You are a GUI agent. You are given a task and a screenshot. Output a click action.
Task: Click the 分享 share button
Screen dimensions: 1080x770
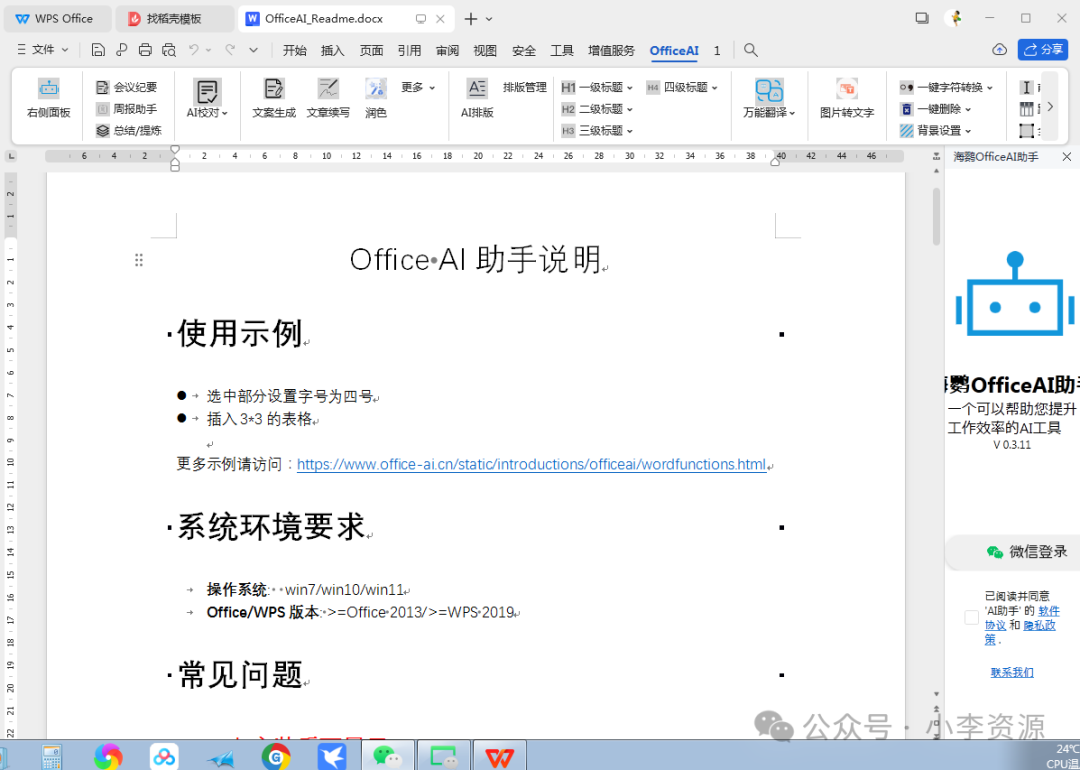pos(1043,50)
